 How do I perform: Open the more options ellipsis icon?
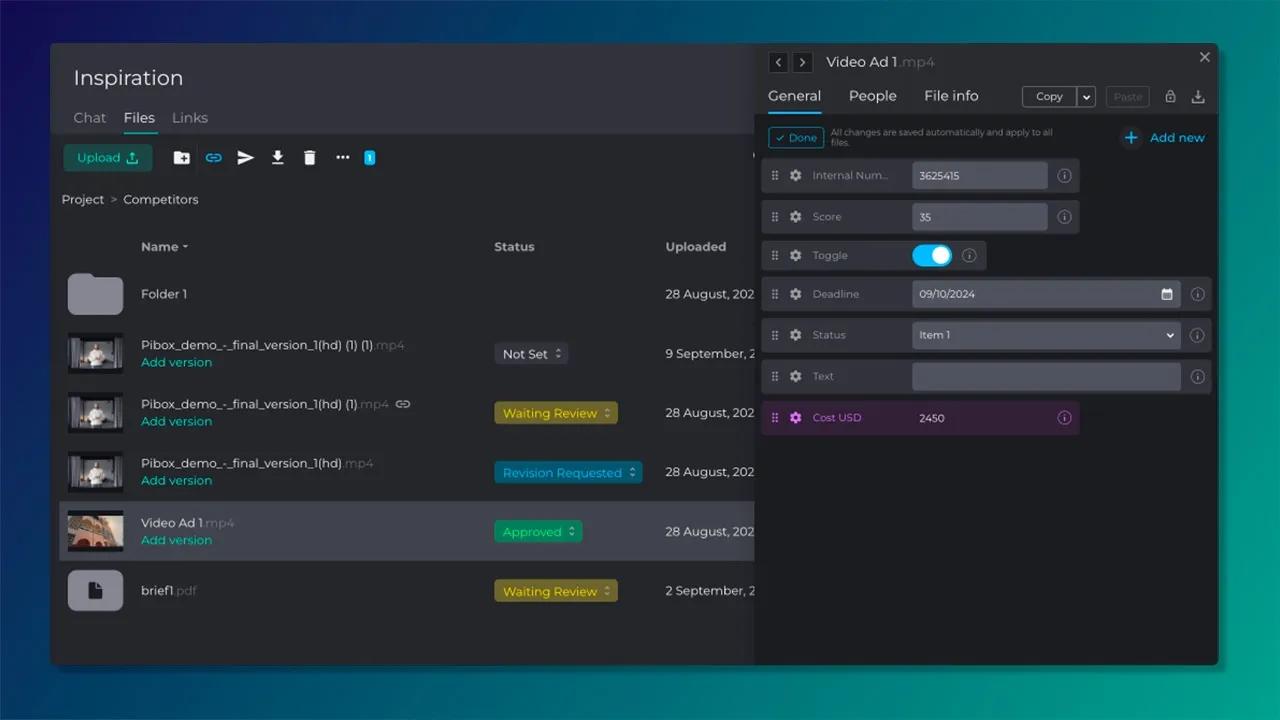coord(341,157)
